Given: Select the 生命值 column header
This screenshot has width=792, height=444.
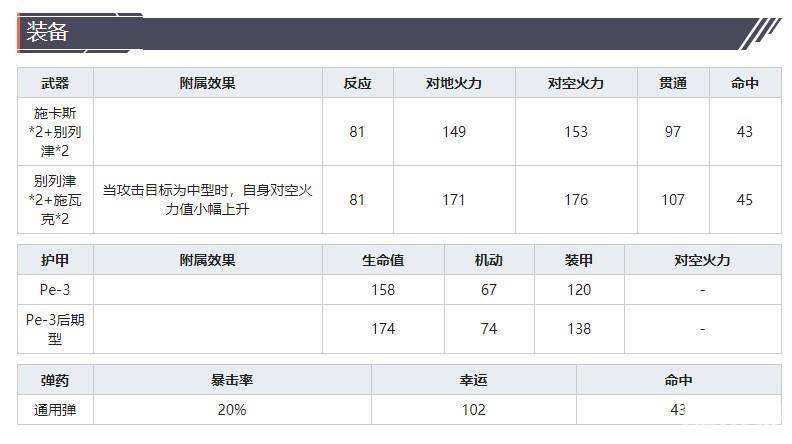Looking at the screenshot, I should [383, 260].
